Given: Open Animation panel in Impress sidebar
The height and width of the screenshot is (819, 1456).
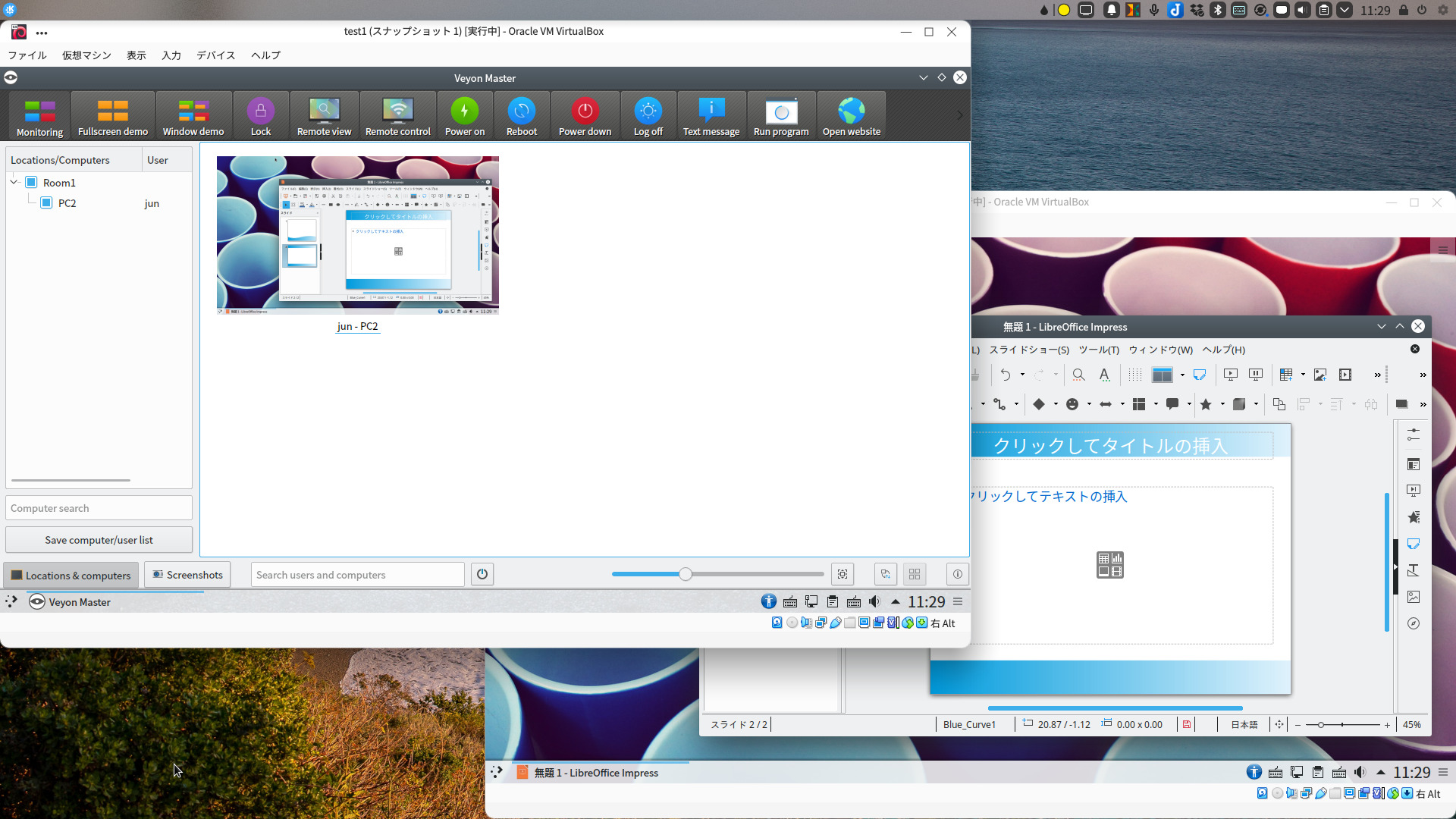Looking at the screenshot, I should (1414, 517).
